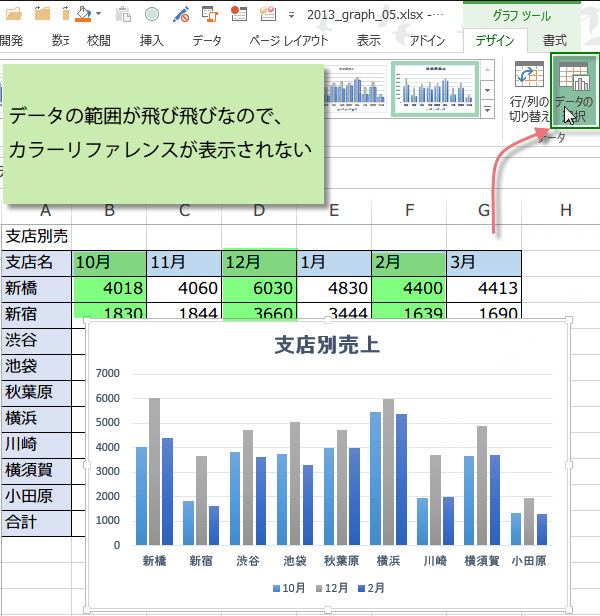
Task: Open the アドイン tab
Action: (x=428, y=40)
